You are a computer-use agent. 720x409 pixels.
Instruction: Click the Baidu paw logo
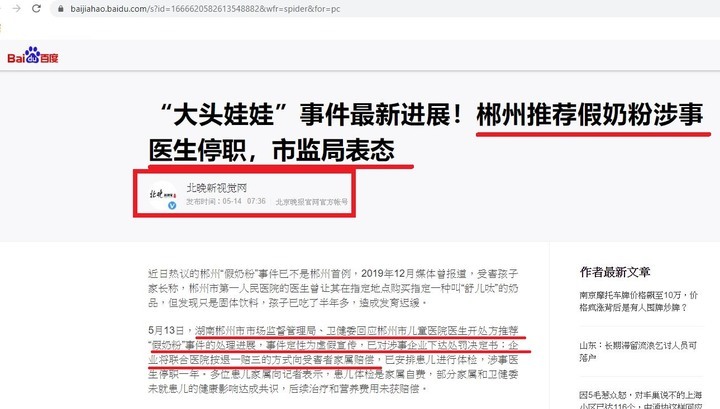[33, 55]
